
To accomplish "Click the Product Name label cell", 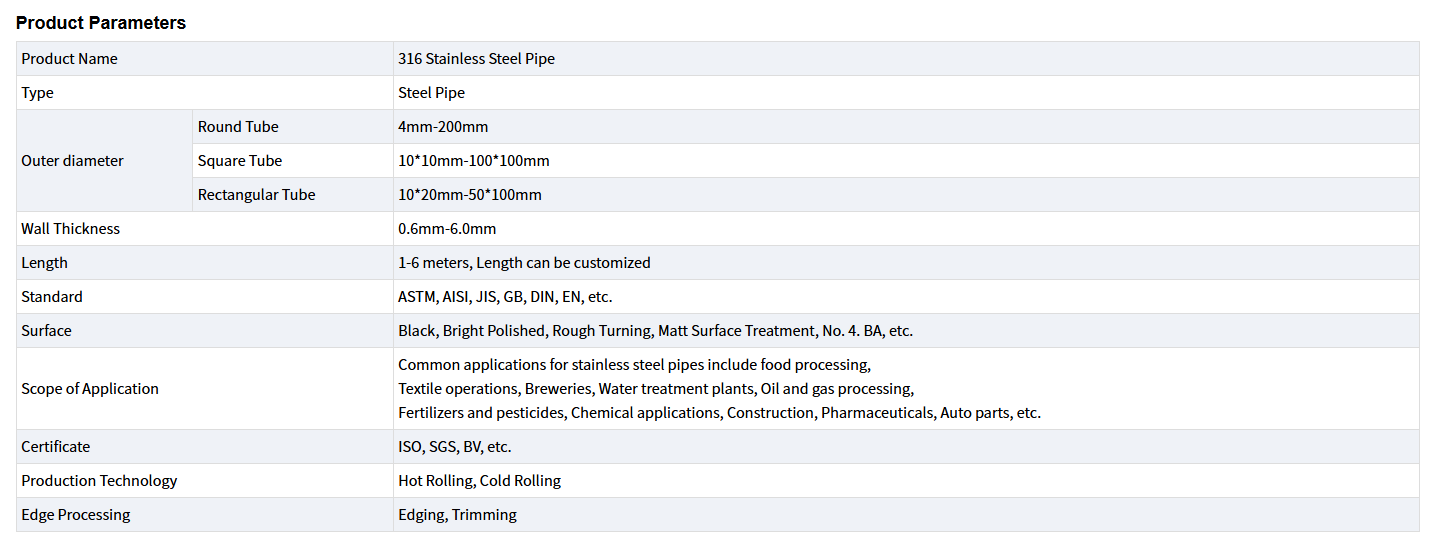I will (69, 59).
